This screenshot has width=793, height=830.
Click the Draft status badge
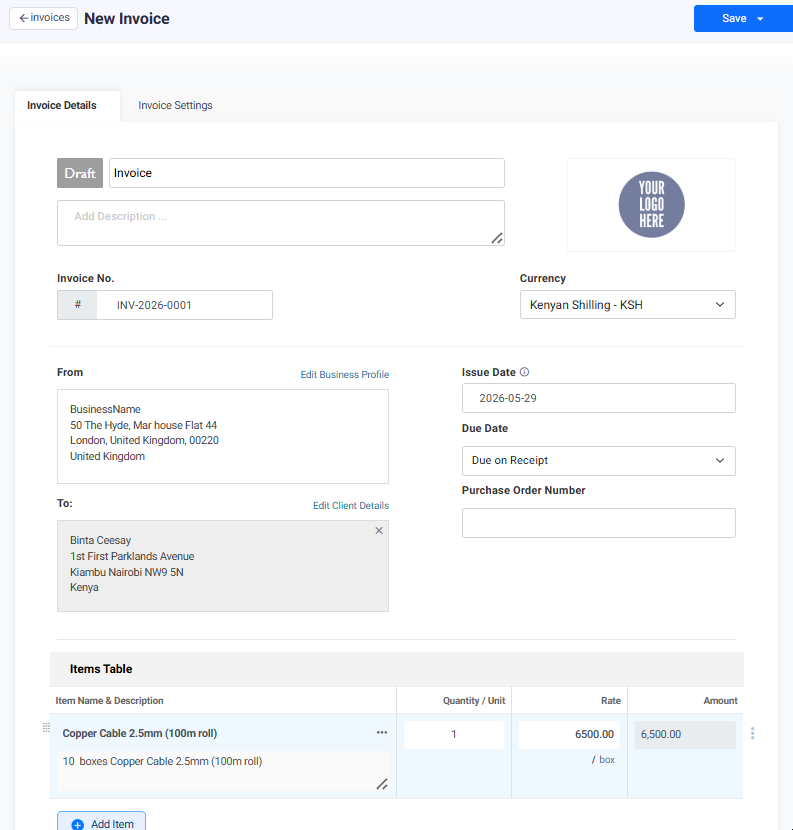80,173
